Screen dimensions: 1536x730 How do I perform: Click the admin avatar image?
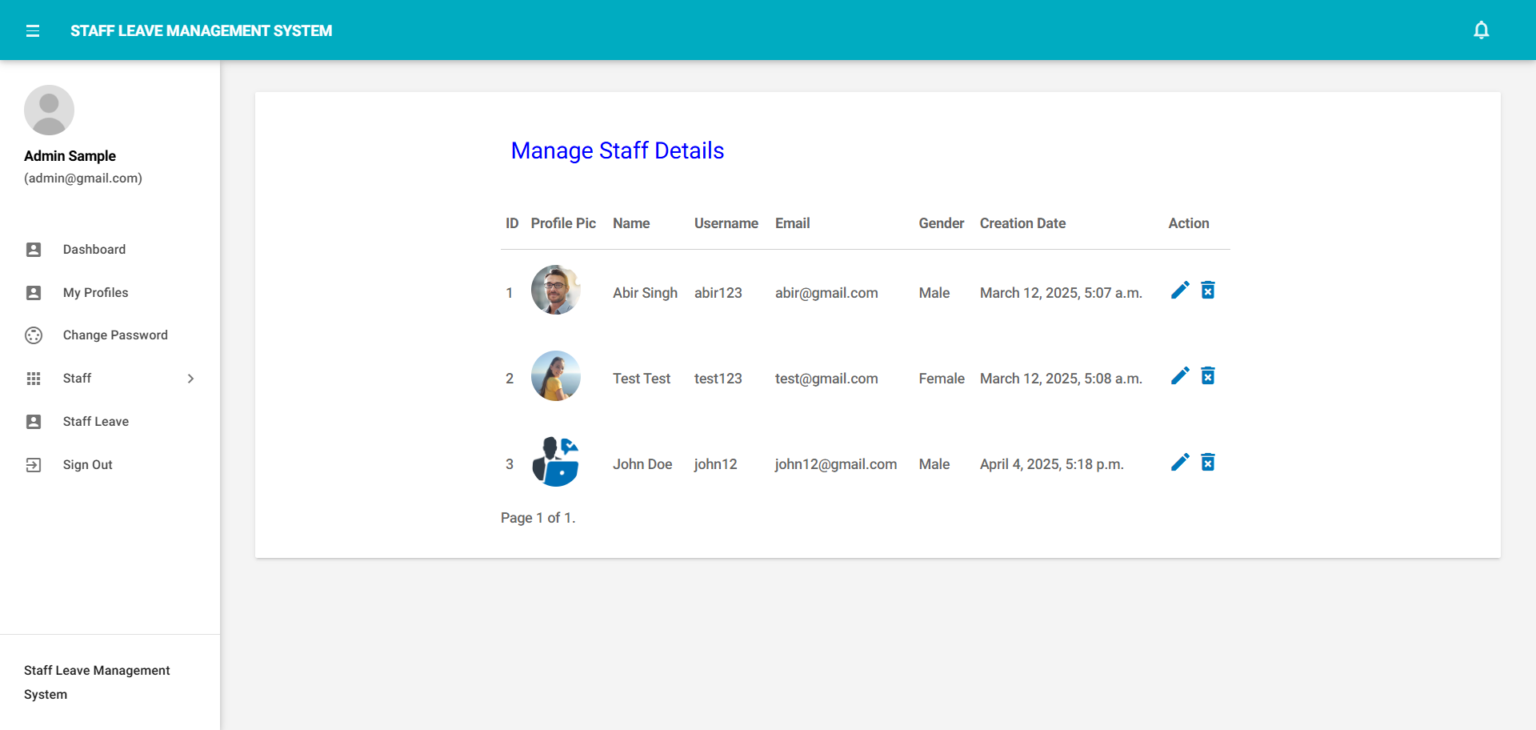tap(49, 110)
